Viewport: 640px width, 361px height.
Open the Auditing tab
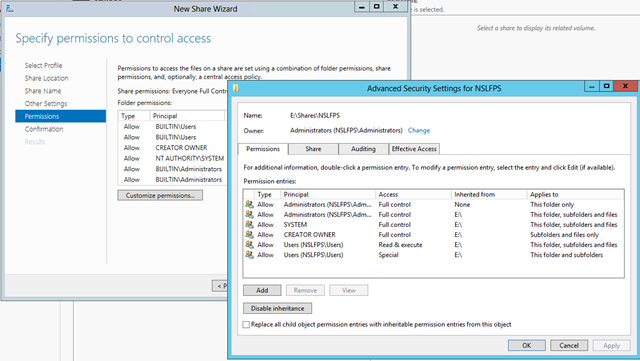click(363, 149)
